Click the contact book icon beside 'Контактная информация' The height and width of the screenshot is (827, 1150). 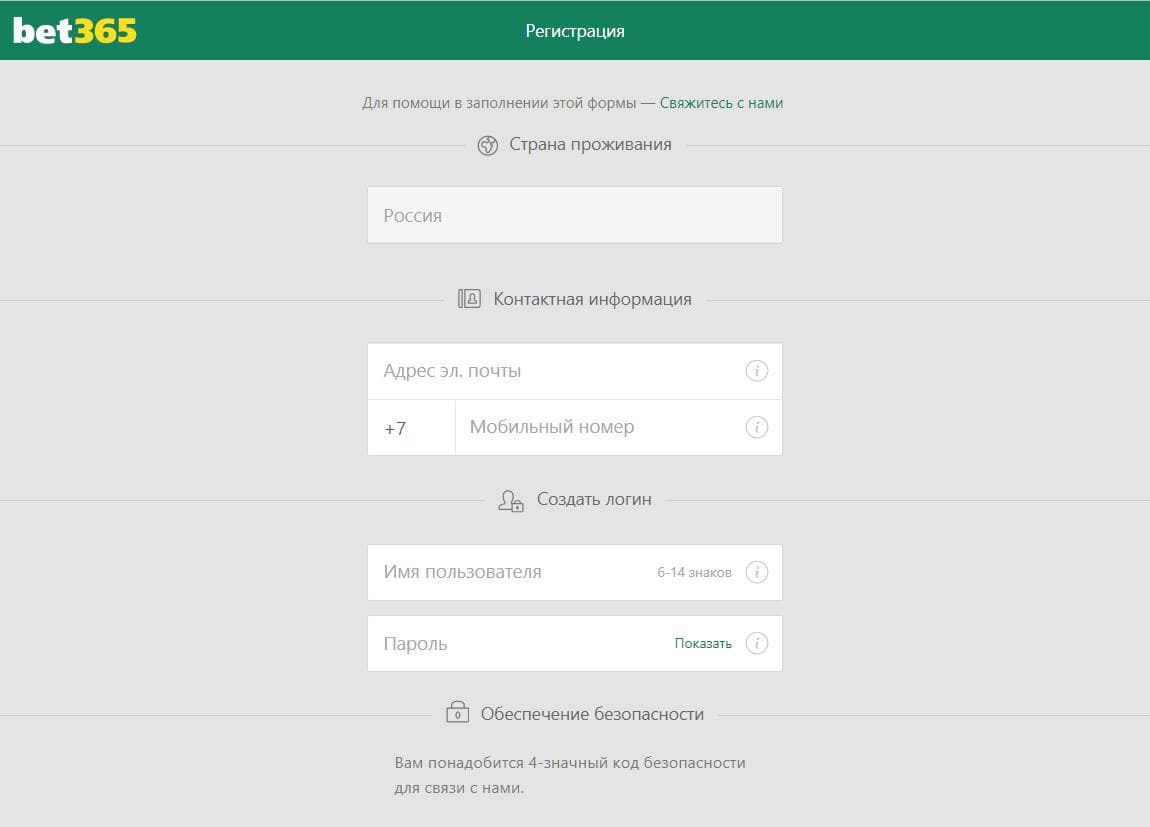(x=469, y=298)
